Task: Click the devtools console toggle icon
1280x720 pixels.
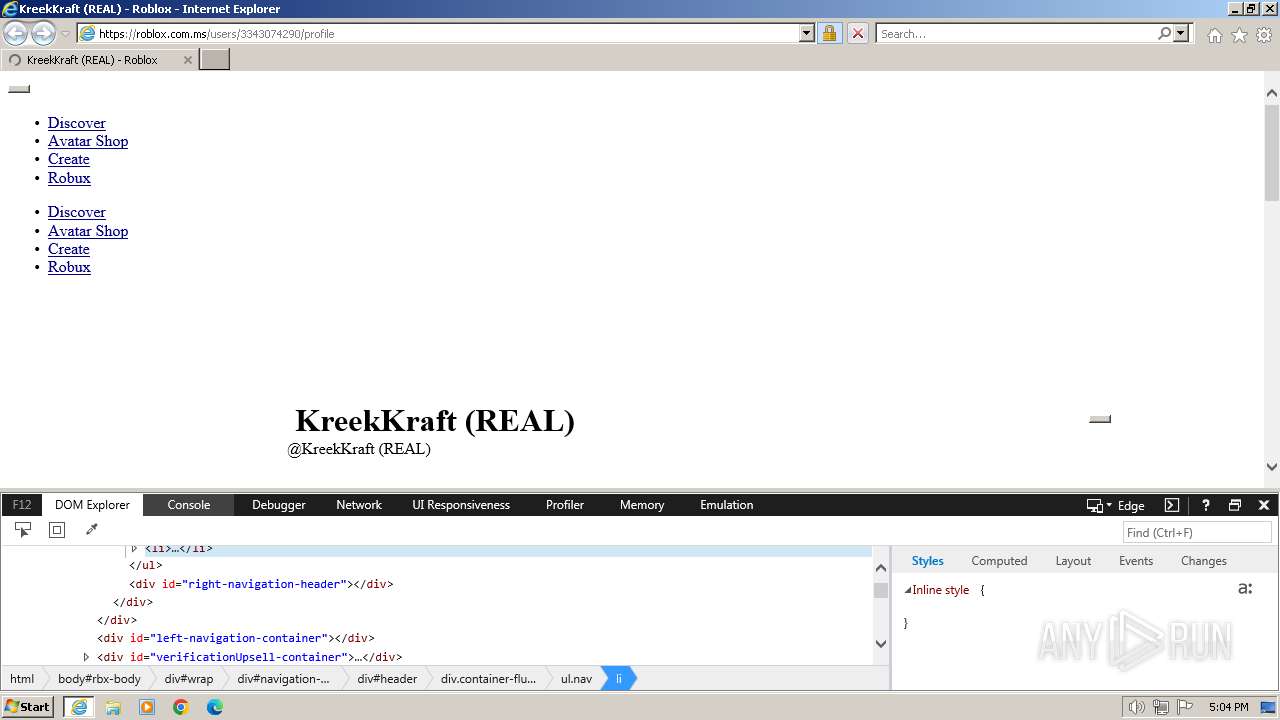Action: coord(1172,505)
